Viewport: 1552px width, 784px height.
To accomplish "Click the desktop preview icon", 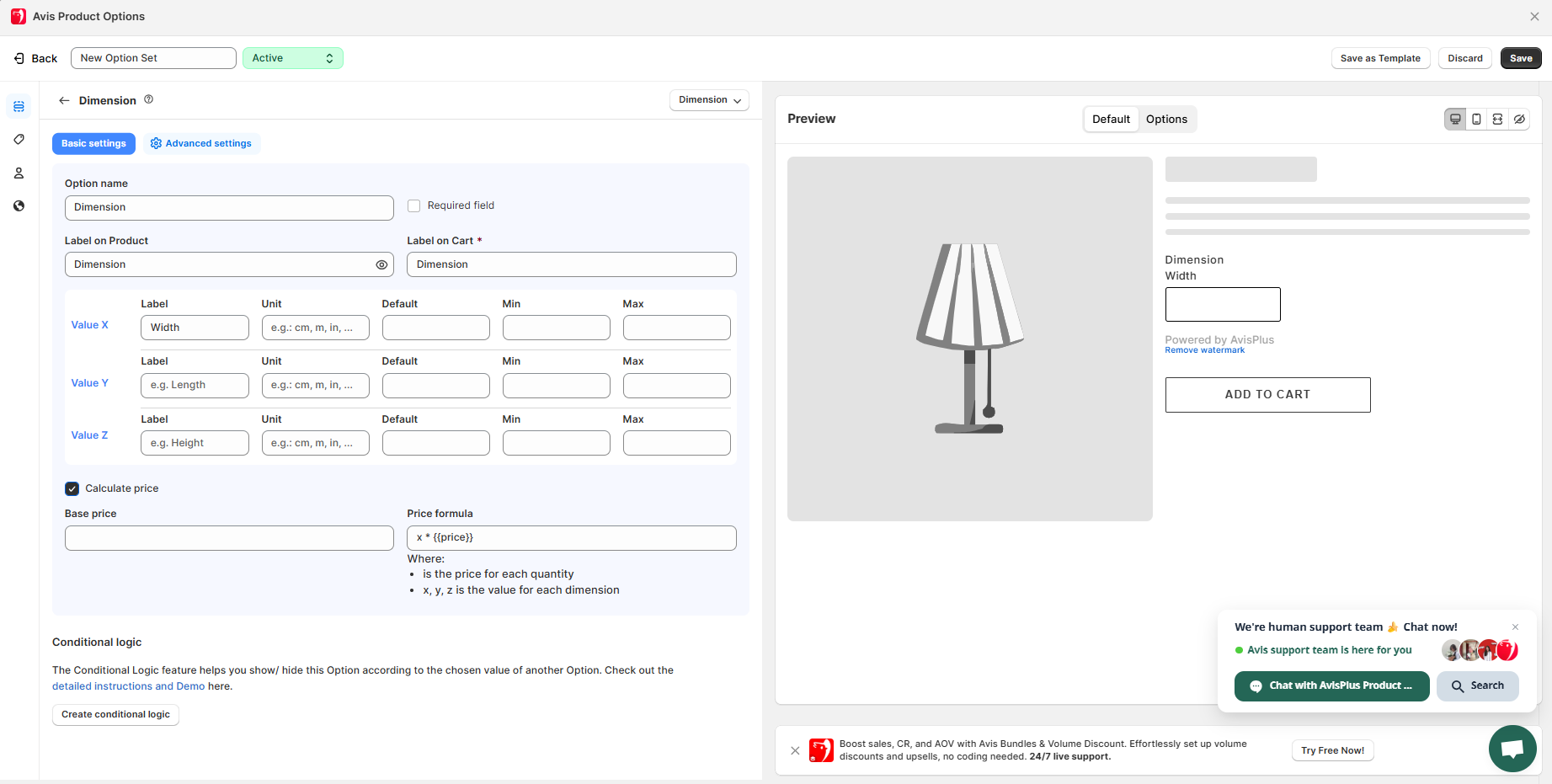I will (1455, 120).
